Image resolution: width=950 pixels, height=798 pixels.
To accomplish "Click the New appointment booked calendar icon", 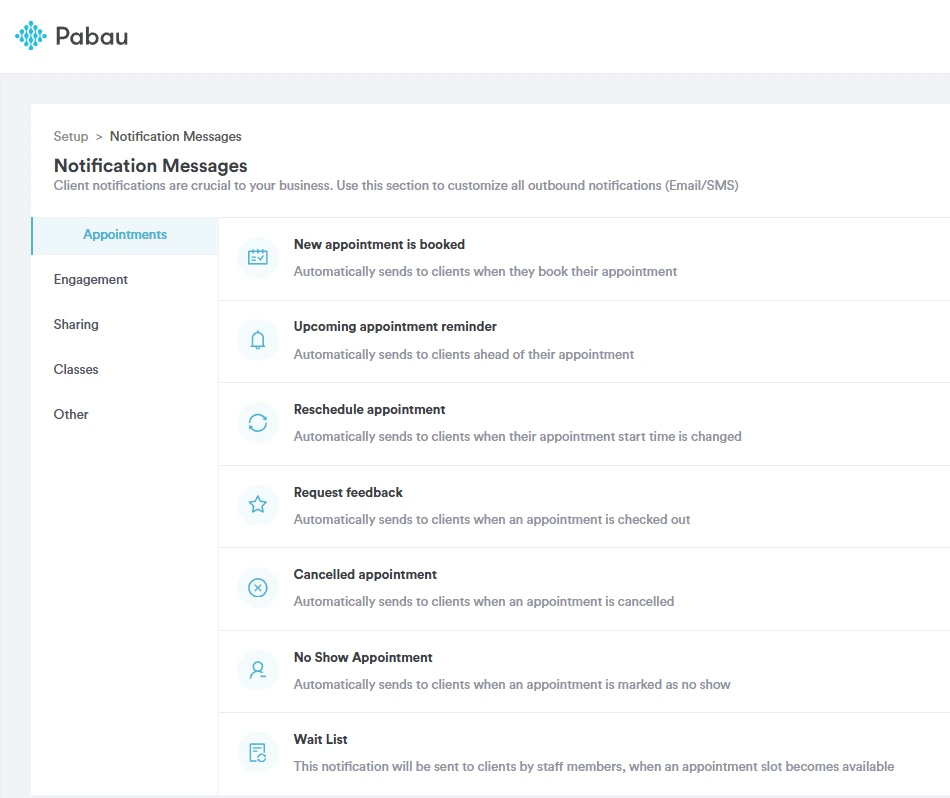I will tap(258, 257).
